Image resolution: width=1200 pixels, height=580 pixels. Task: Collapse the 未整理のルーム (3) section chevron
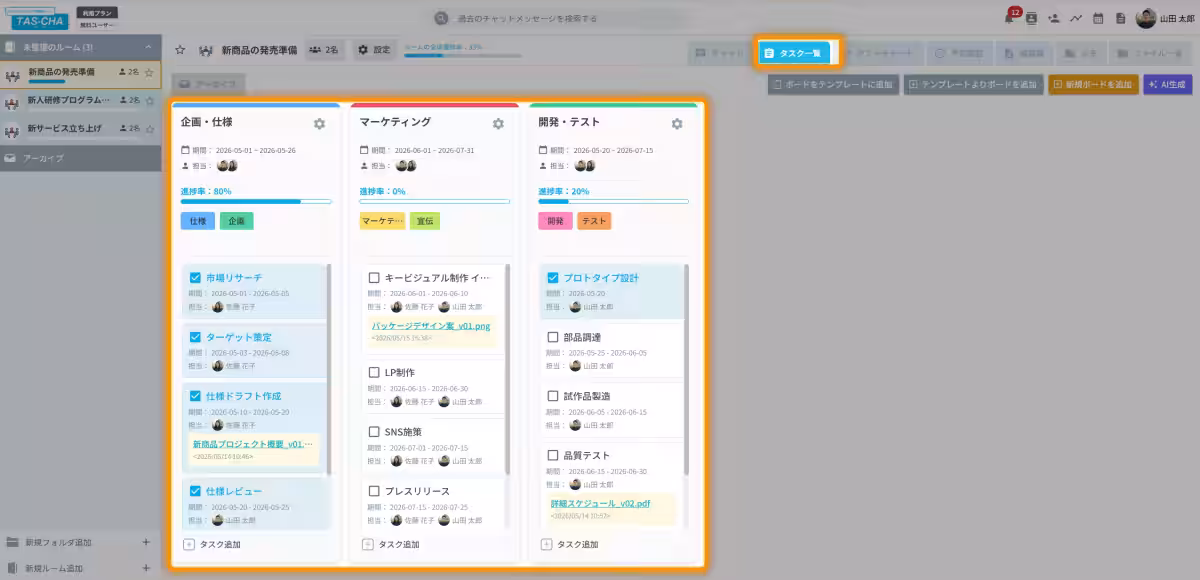[149, 47]
